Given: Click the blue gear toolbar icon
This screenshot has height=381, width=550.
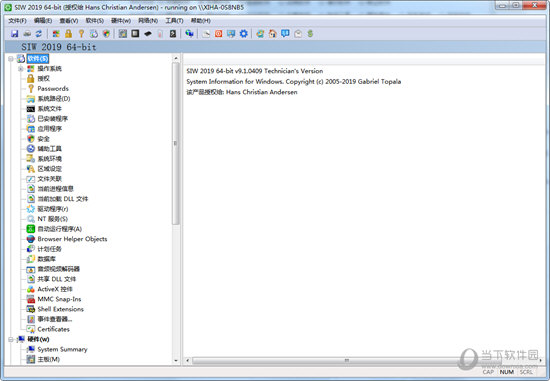Looking at the screenshot, I should pos(244,34).
